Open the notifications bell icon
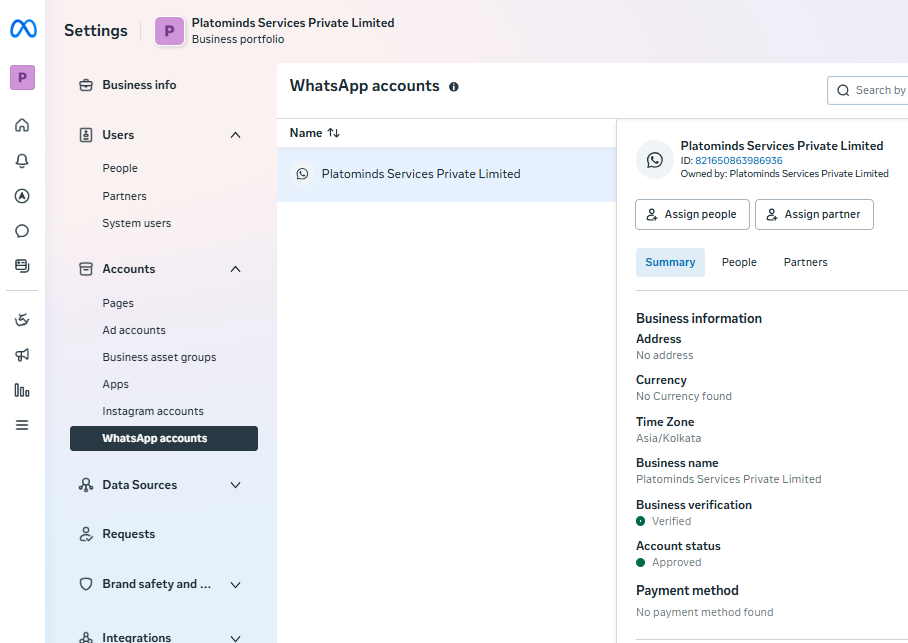 pyautogui.click(x=22, y=161)
